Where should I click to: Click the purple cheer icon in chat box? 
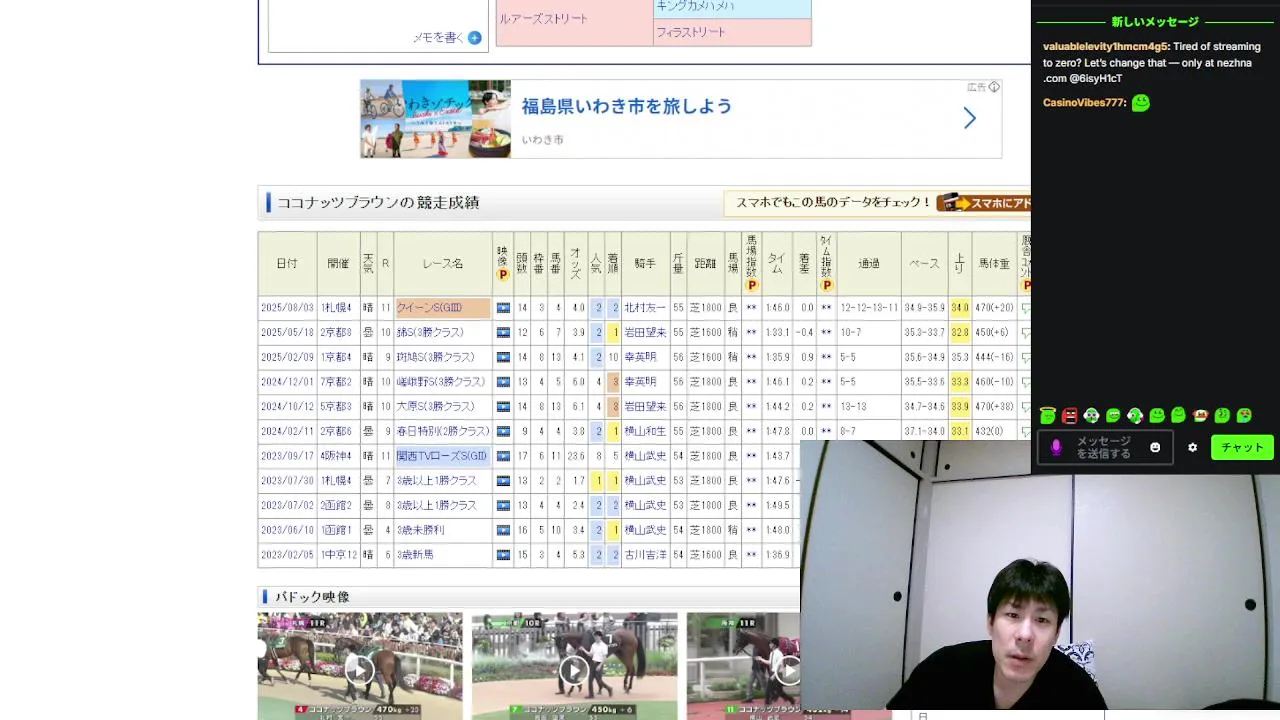tap(1056, 447)
